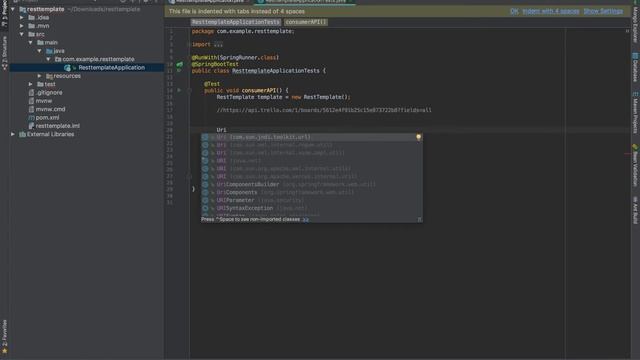Choose URI (java.net) completion entry
This screenshot has height=360, width=640.
coord(311,161)
